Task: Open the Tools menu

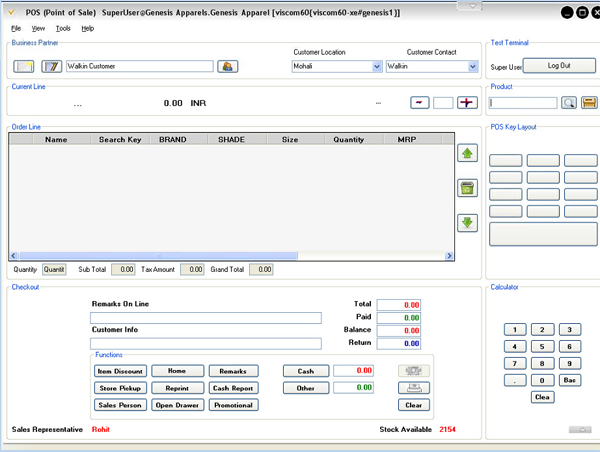Action: [x=63, y=28]
